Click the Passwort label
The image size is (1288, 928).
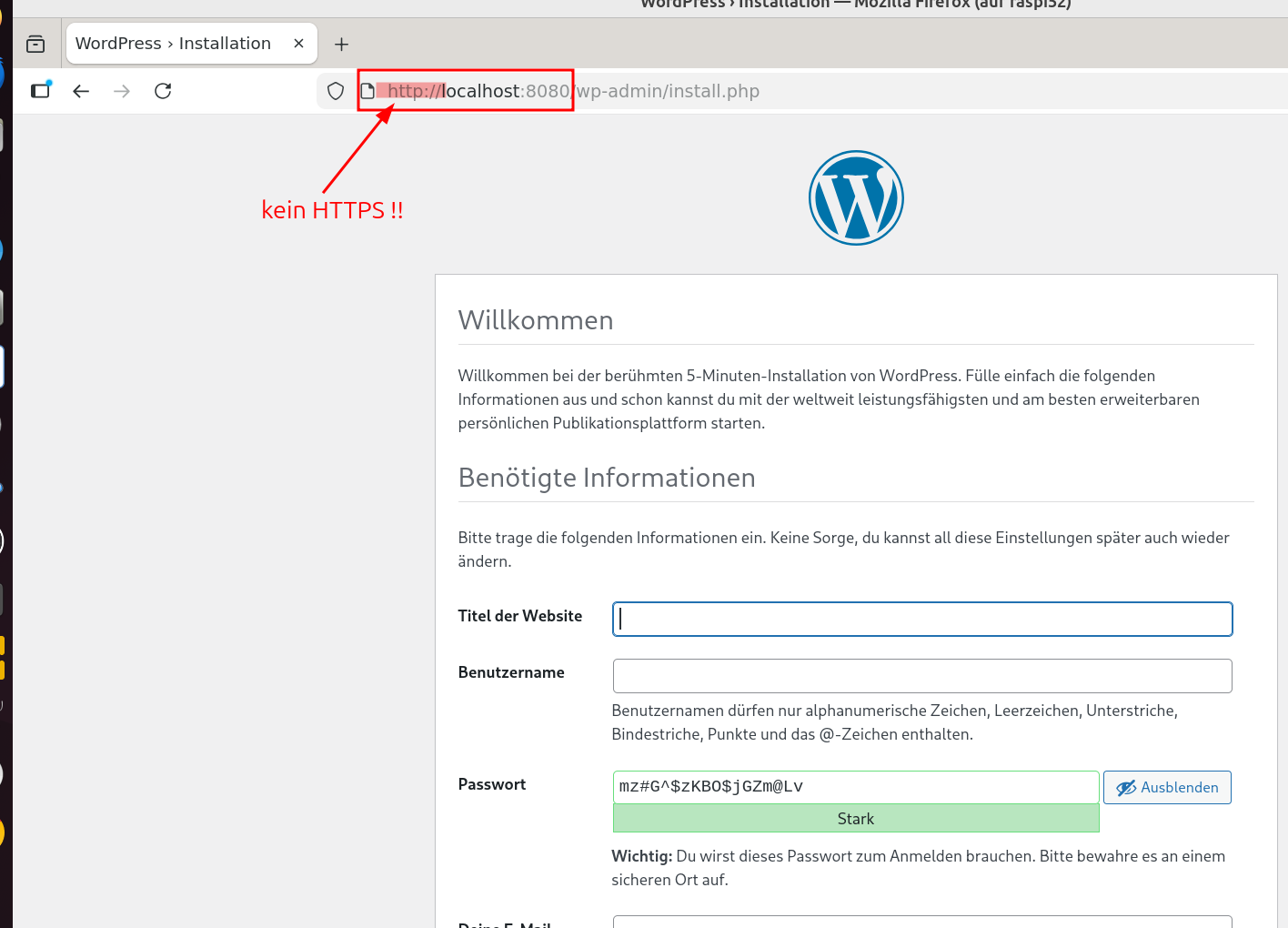pyautogui.click(x=492, y=784)
